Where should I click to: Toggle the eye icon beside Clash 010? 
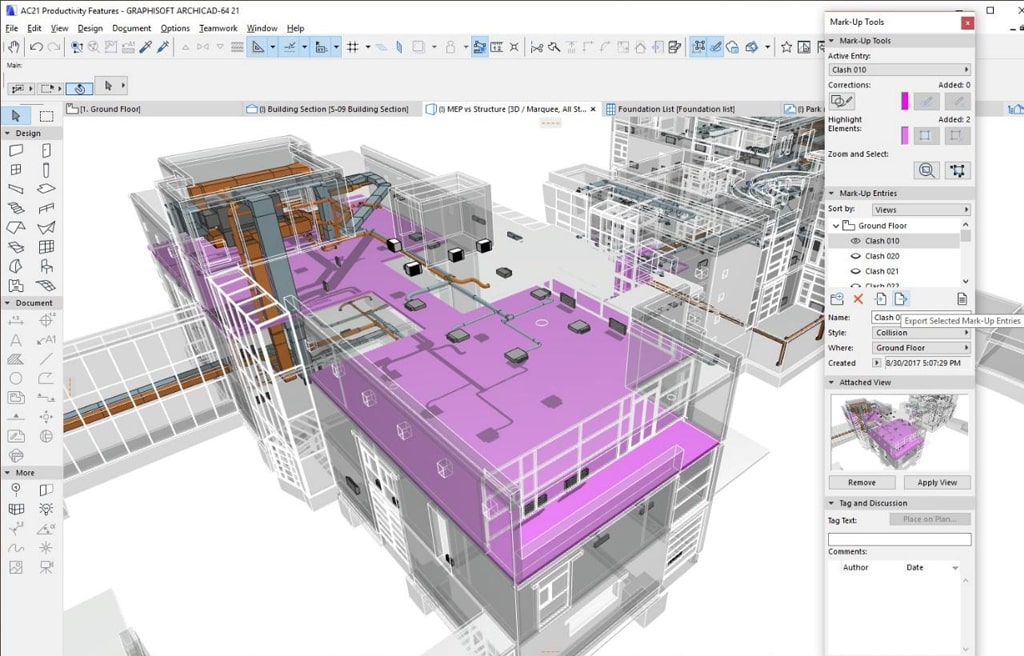click(855, 241)
